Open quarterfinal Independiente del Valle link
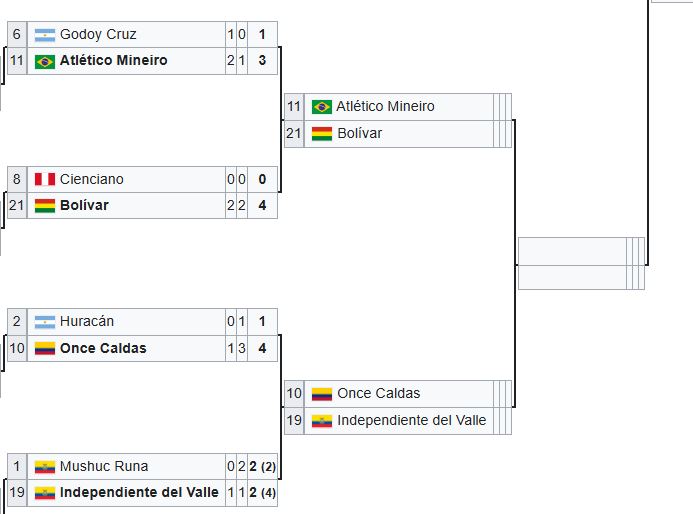The height and width of the screenshot is (514, 693). (411, 421)
